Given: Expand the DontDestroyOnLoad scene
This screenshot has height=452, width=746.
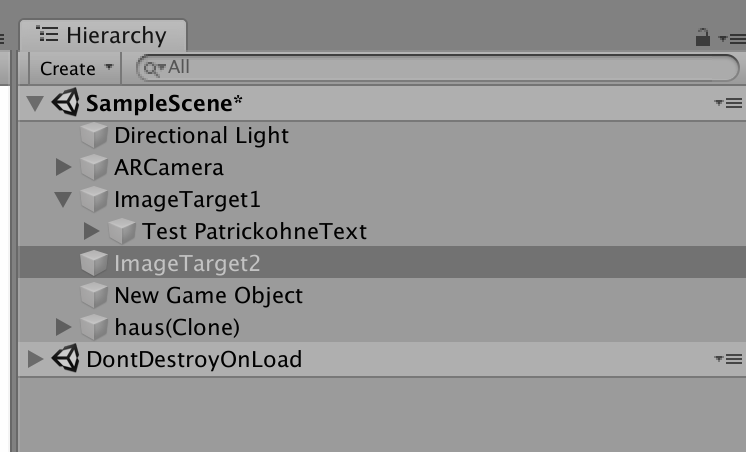Looking at the screenshot, I should point(37,359).
